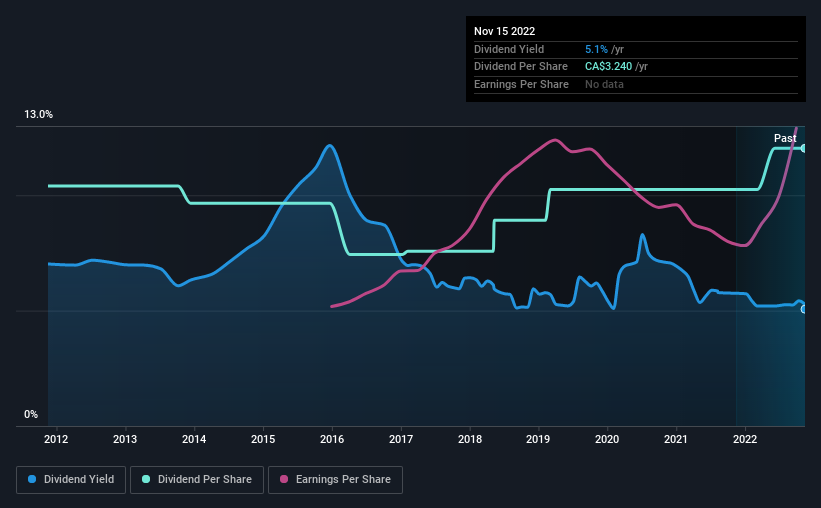Select the 2022 label on the time axis
The width and height of the screenshot is (821, 508).
click(x=745, y=439)
